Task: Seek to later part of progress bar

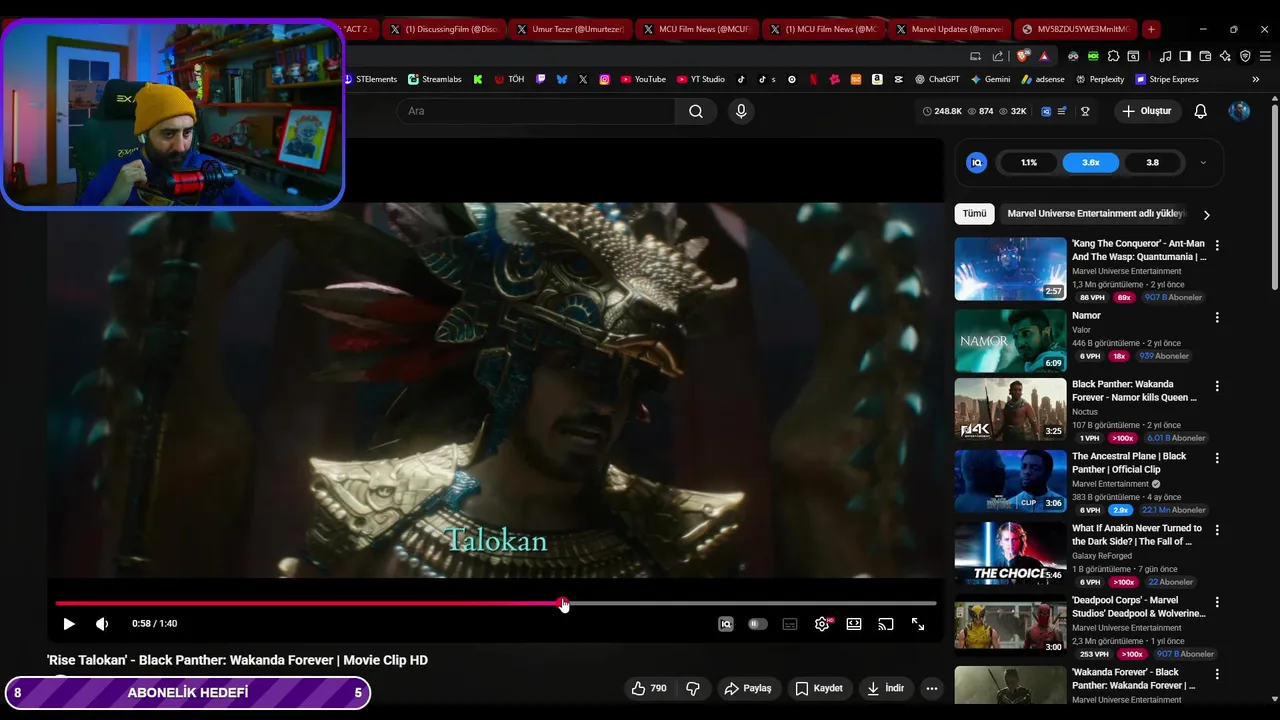Action: coord(751,603)
